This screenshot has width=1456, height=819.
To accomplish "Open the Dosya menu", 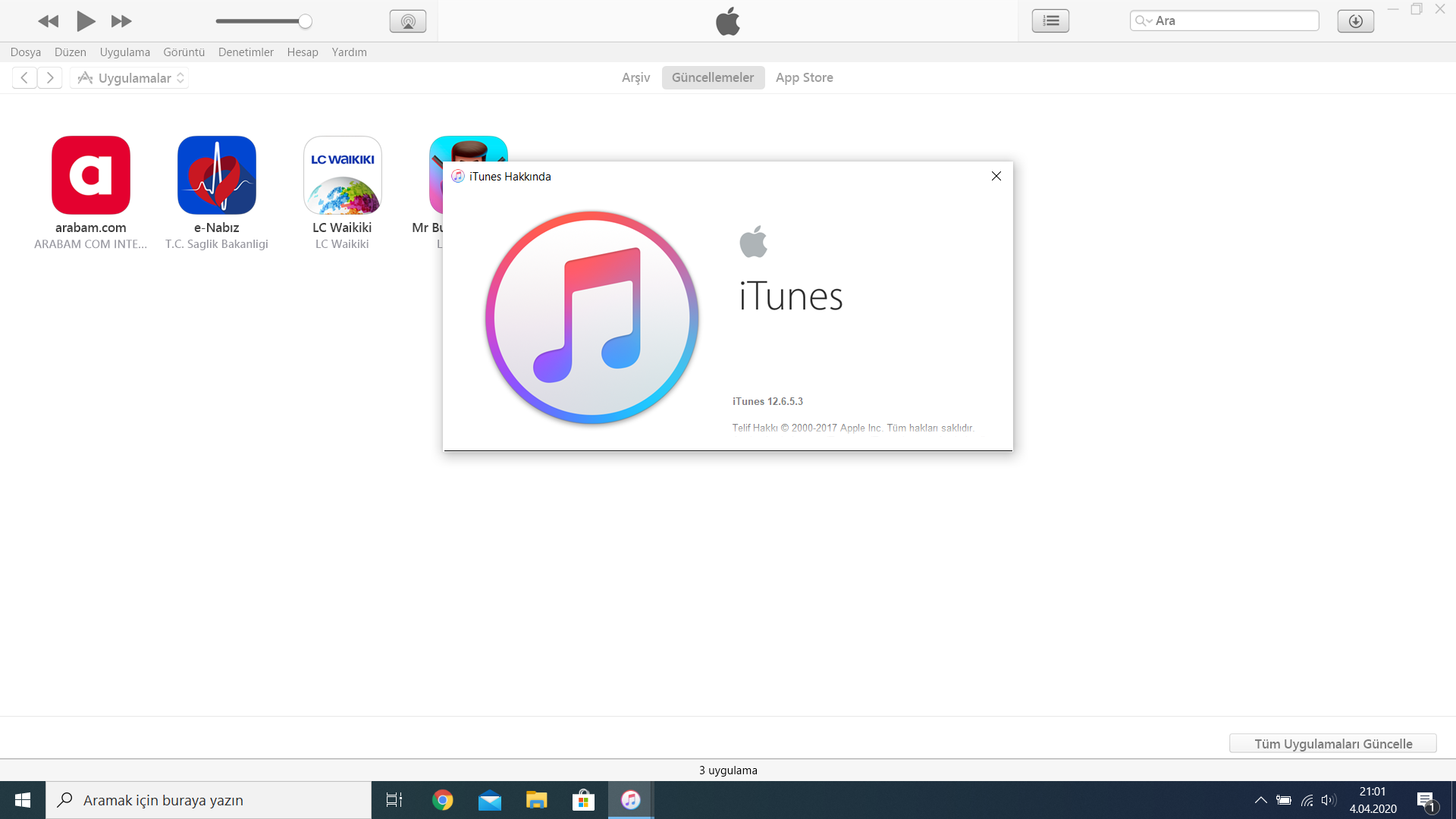I will coord(26,52).
